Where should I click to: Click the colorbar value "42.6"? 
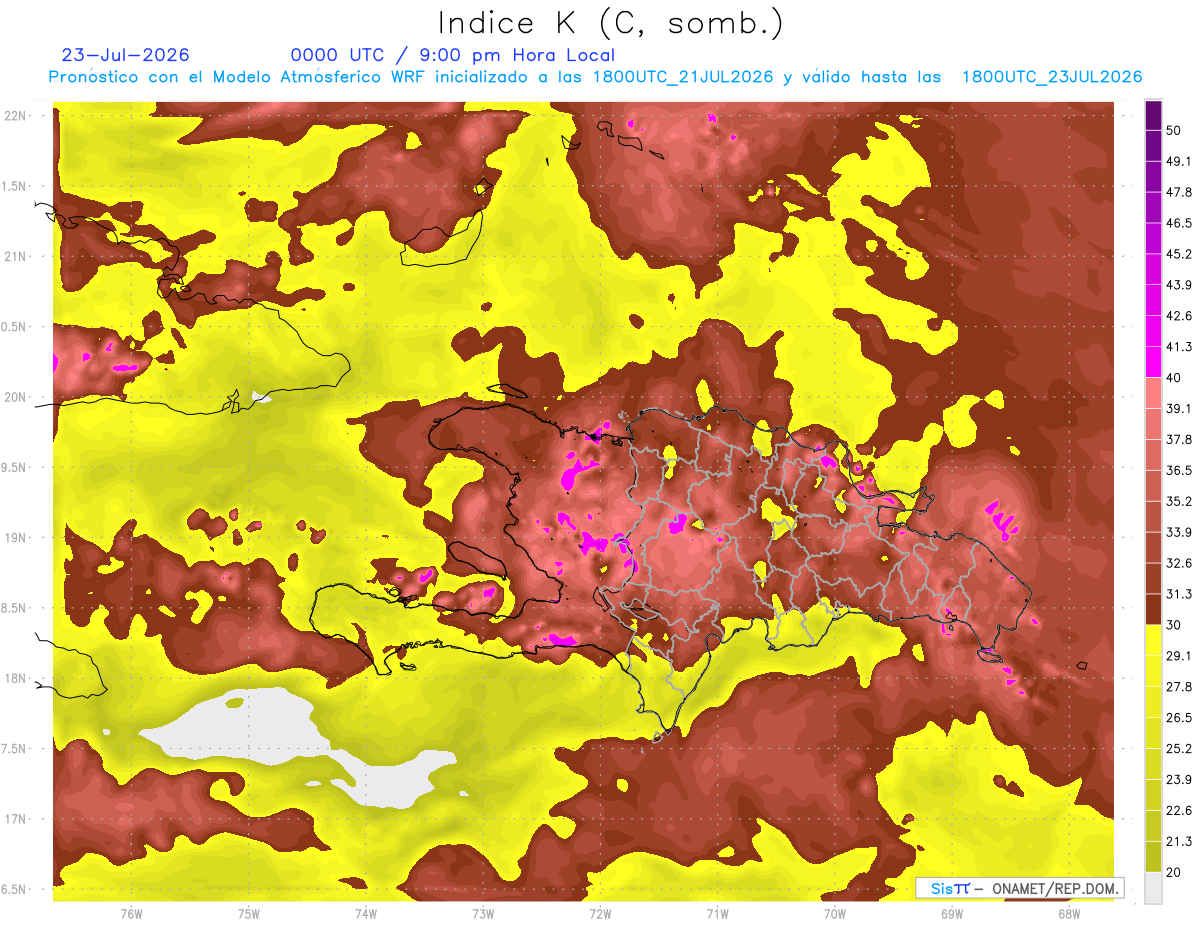click(1179, 315)
